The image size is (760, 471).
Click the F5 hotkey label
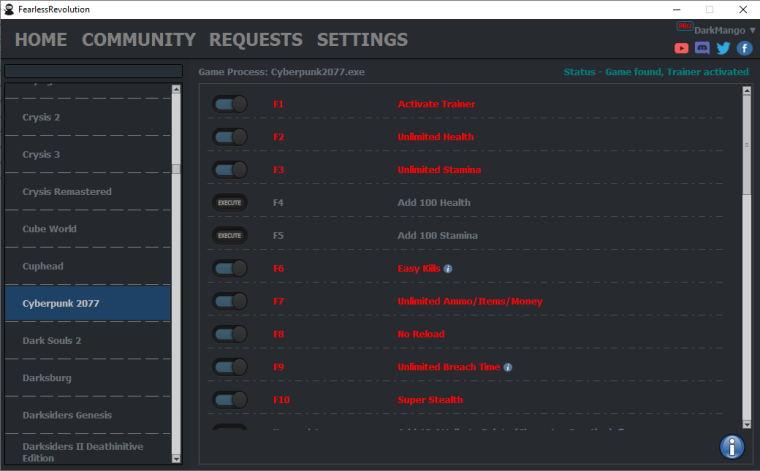tap(278, 236)
